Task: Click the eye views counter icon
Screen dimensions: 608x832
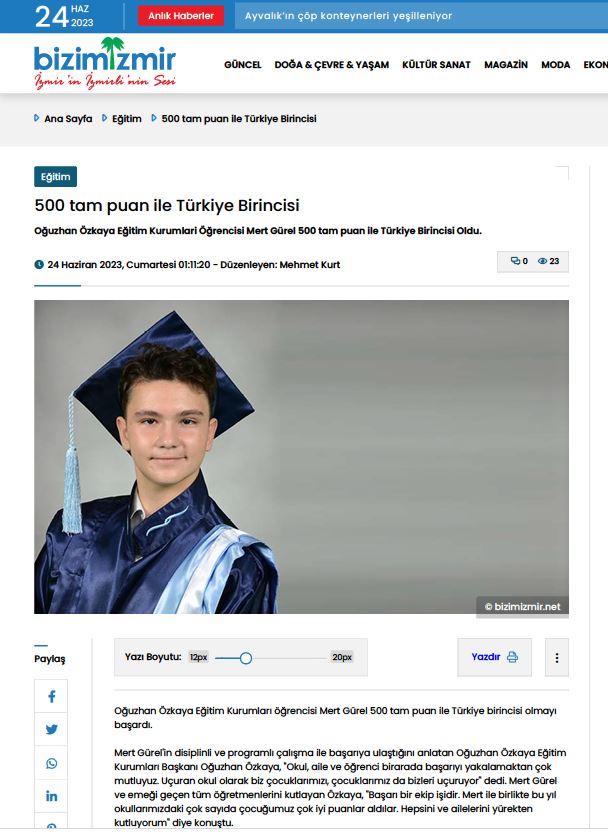Action: click(x=542, y=261)
